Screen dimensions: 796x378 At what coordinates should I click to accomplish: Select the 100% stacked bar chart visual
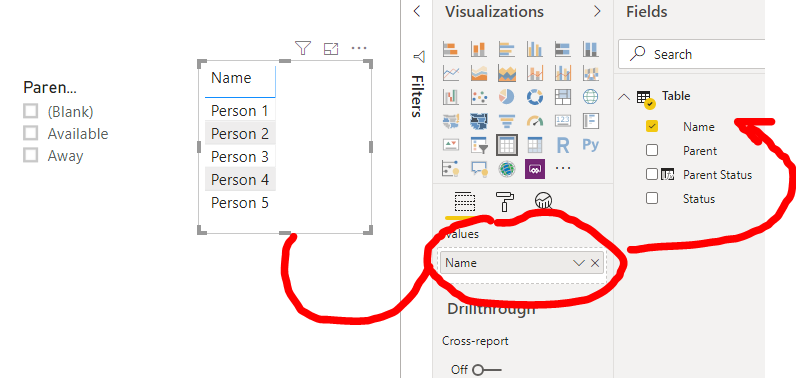562,49
